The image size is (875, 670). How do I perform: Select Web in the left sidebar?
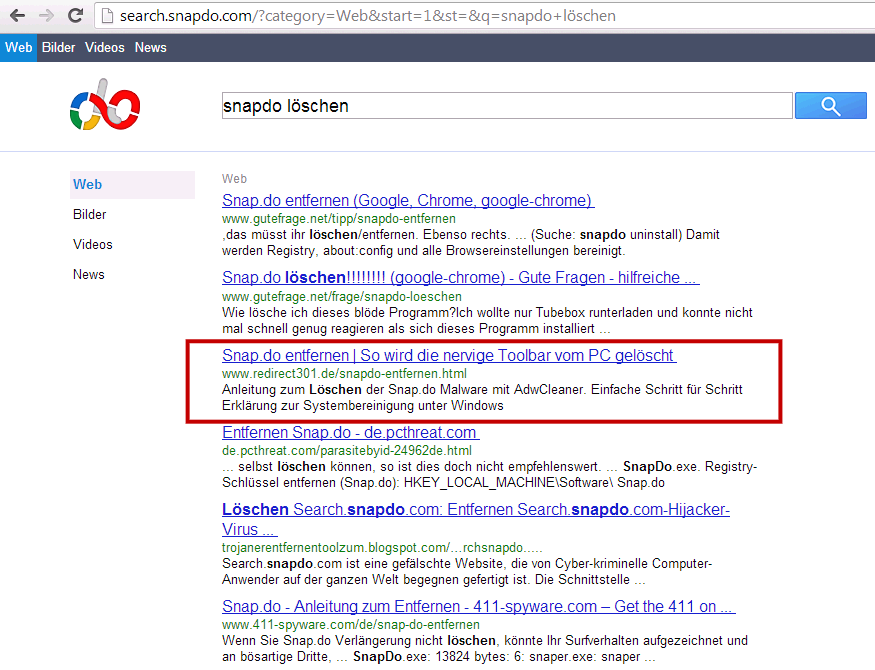(x=132, y=185)
